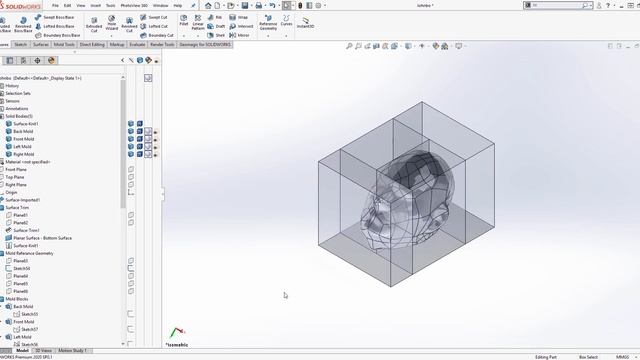Viewport: 640px width, 360px height.
Task: Expand the Linear Pattern dropdown arrow
Action: point(198,36)
